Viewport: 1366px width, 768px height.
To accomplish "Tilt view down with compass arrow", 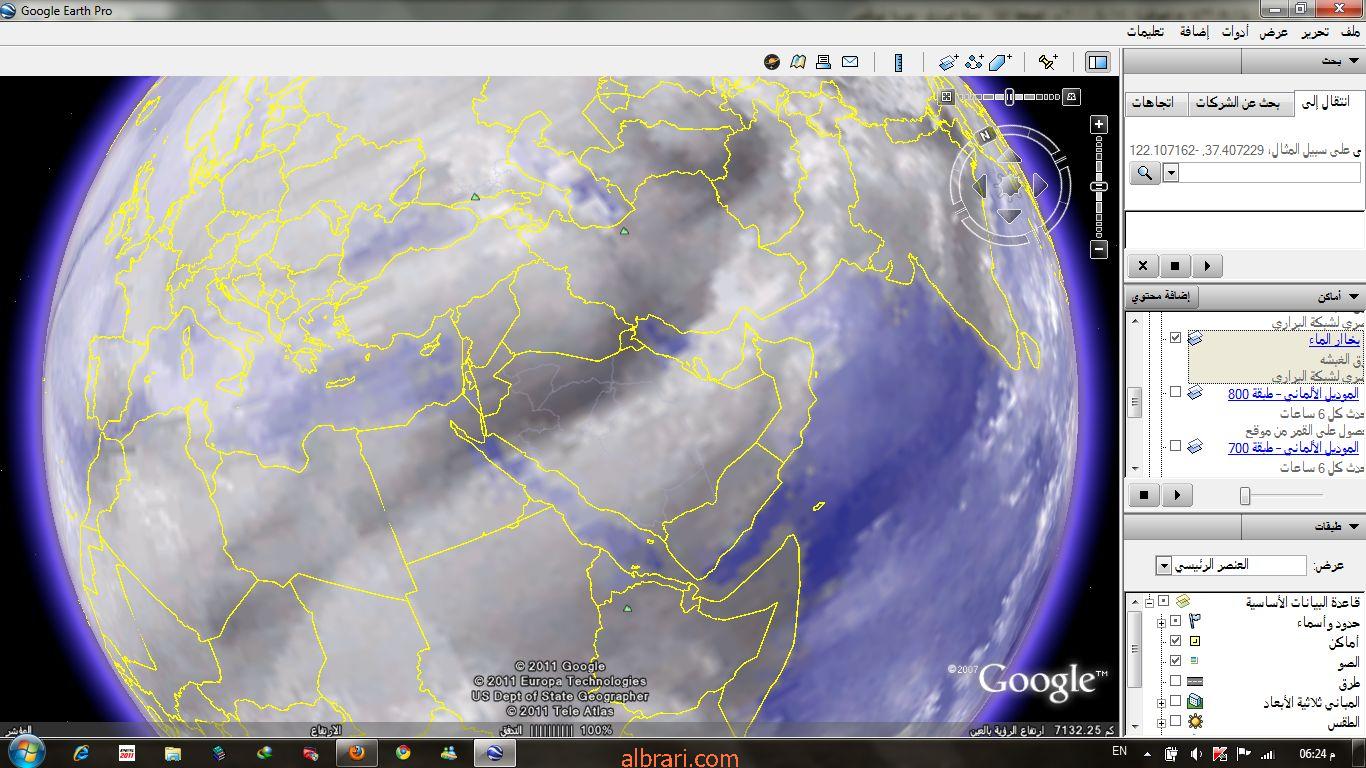I will click(1010, 215).
